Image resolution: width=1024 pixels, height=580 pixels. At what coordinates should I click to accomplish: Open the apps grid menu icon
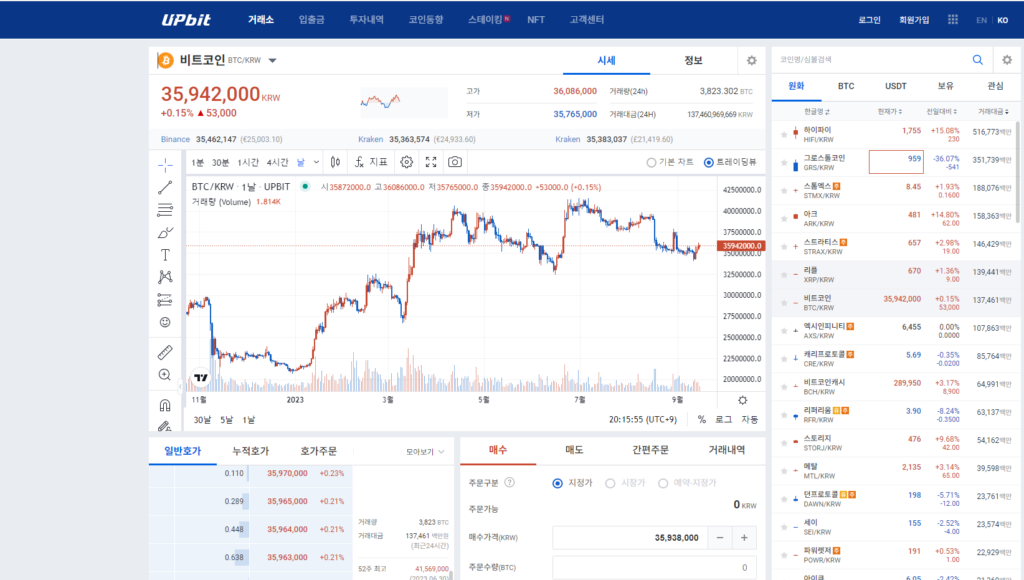pos(953,20)
